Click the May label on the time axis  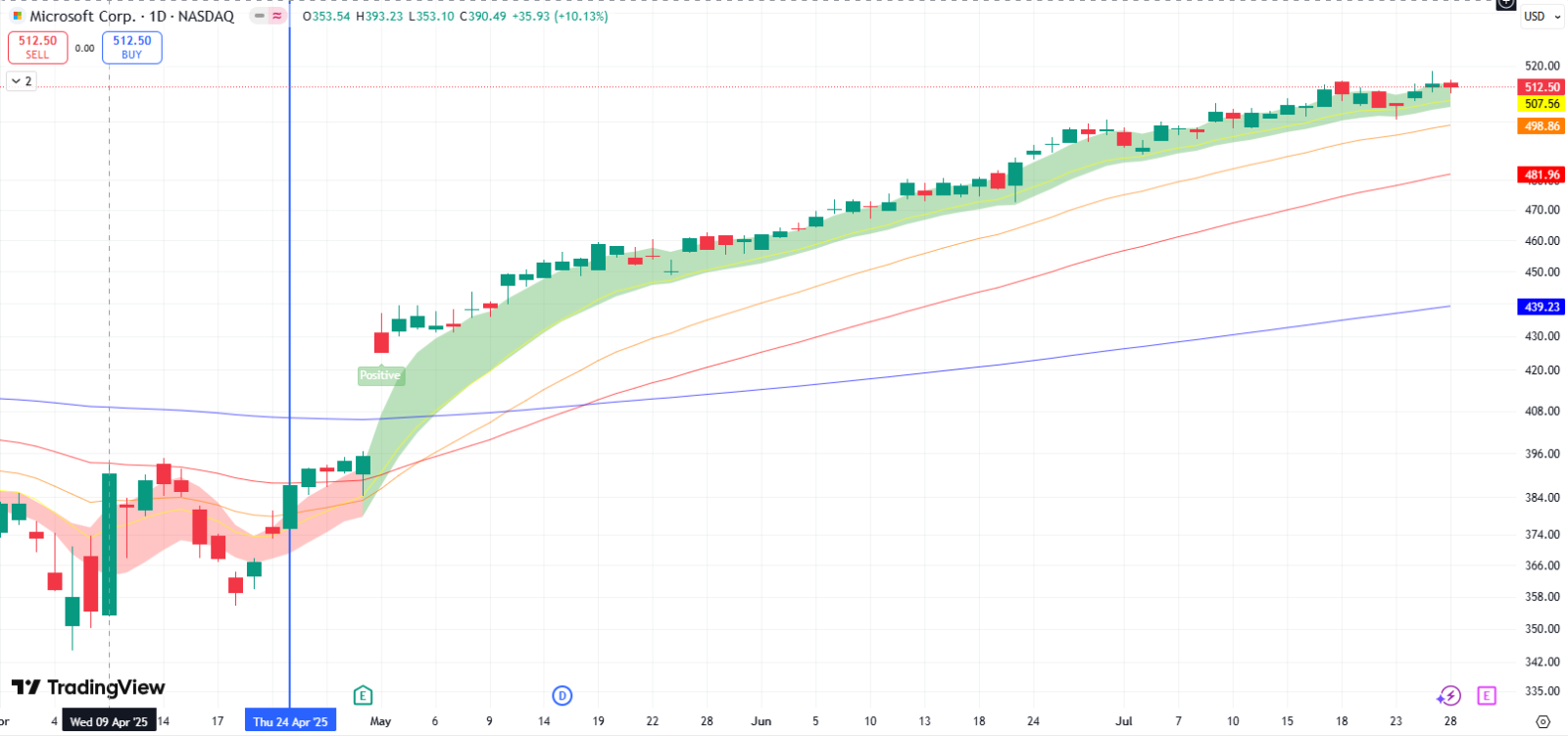point(380,721)
